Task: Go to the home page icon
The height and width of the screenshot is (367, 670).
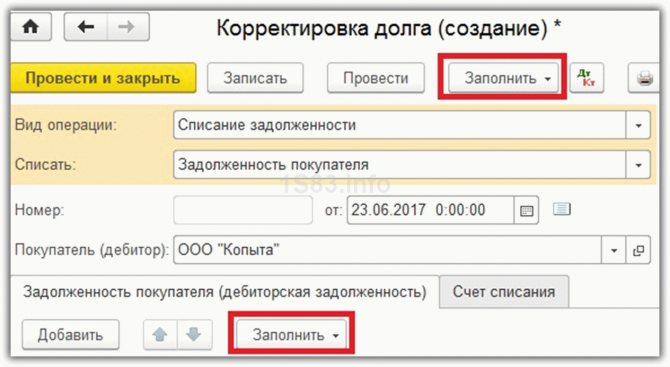Action: point(30,27)
